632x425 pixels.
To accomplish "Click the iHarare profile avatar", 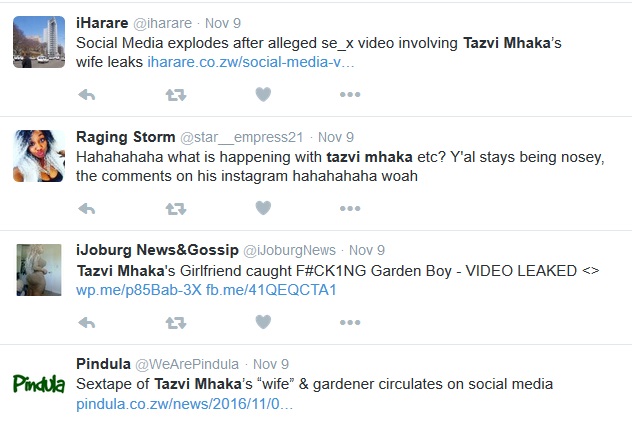I will 39,42.
